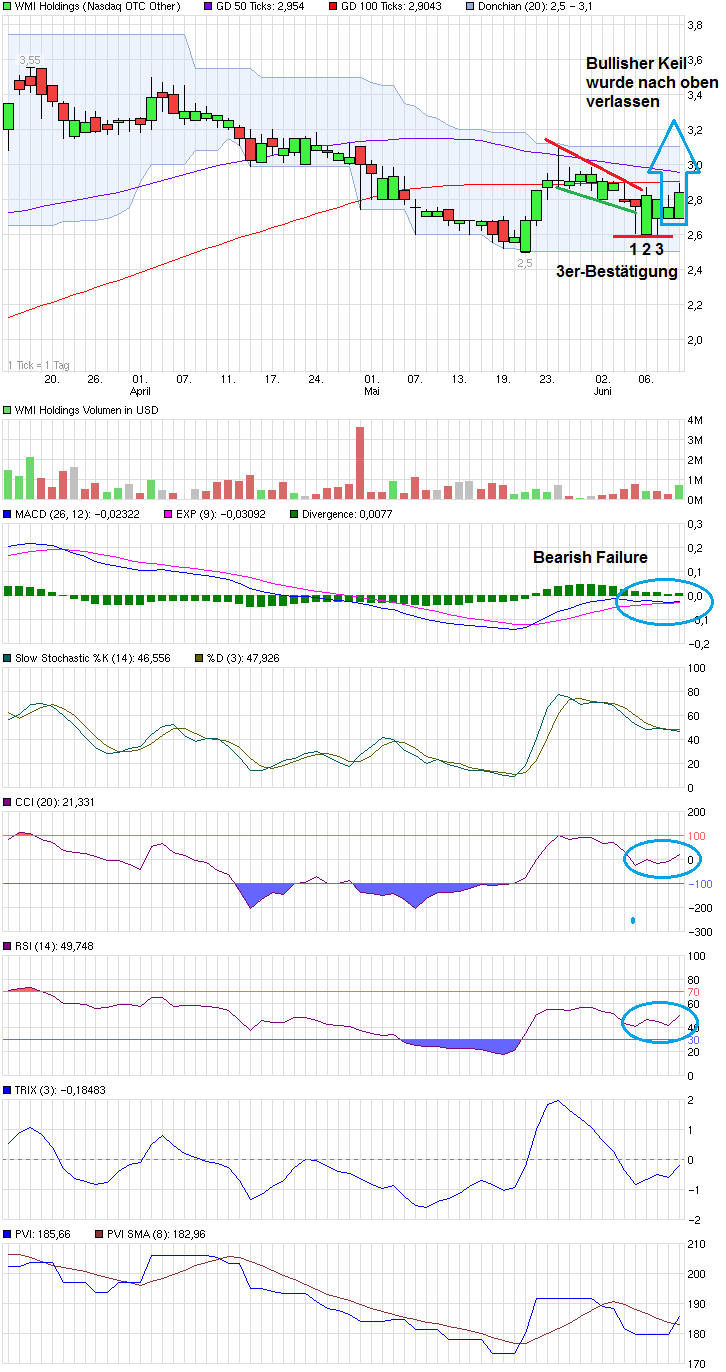Select the 'RSI (14): 49,748' label

(x=55, y=946)
